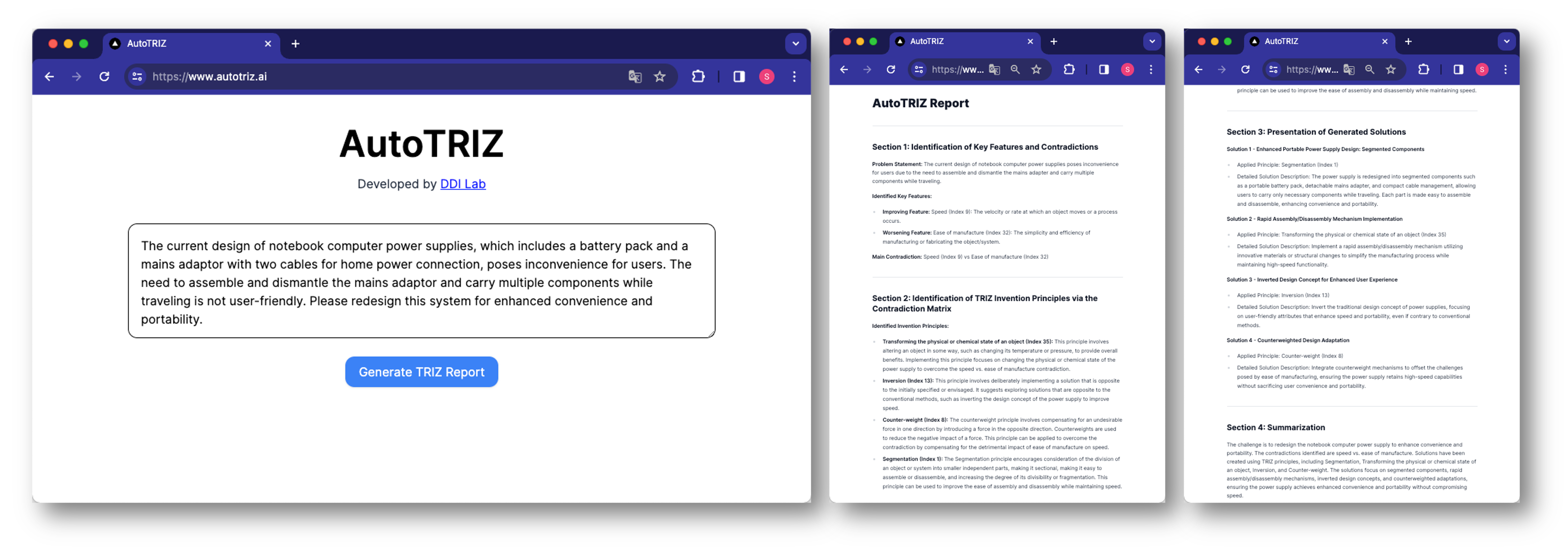Image resolution: width=1568 pixels, height=555 pixels.
Task: Click the Generate TRIZ Report button
Action: [421, 372]
